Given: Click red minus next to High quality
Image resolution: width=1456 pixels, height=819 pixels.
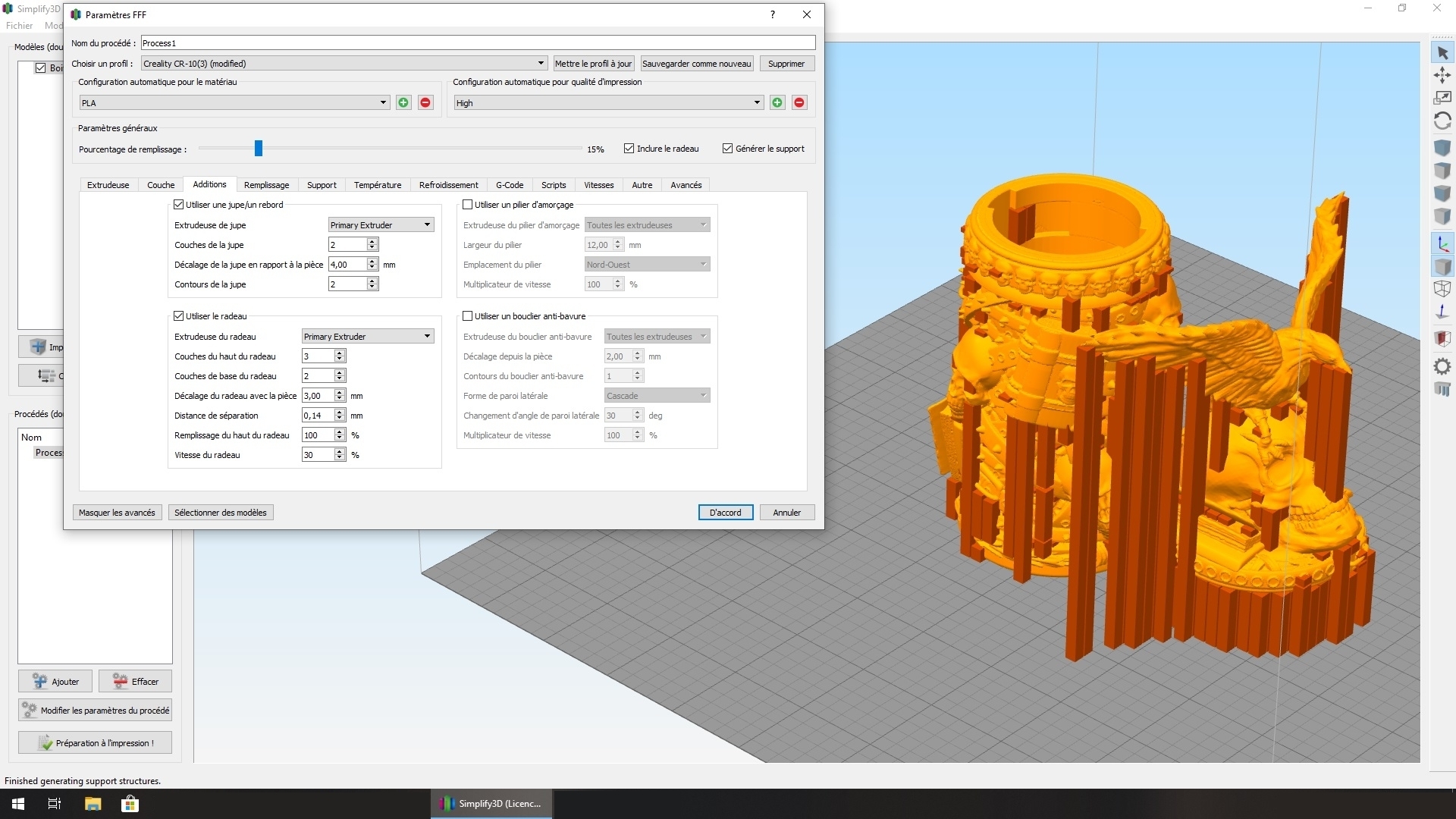Looking at the screenshot, I should click(x=799, y=103).
